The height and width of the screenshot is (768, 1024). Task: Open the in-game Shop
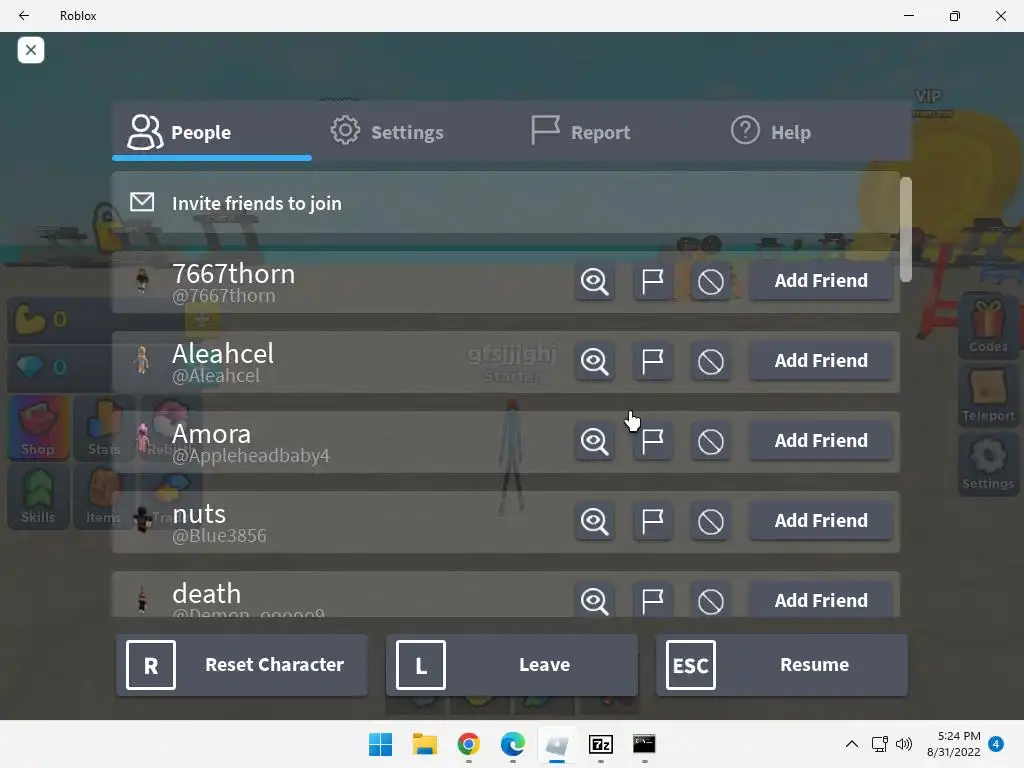(x=38, y=428)
